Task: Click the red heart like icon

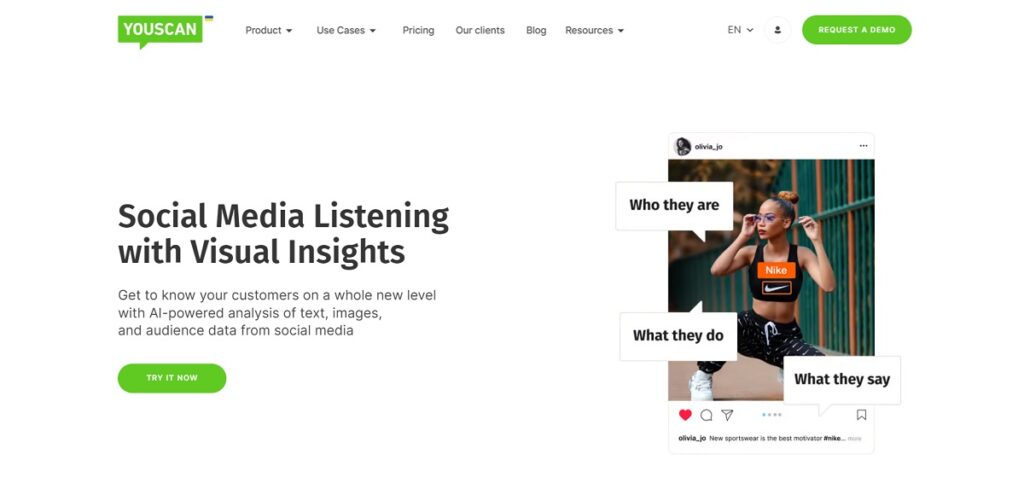Action: coord(685,415)
